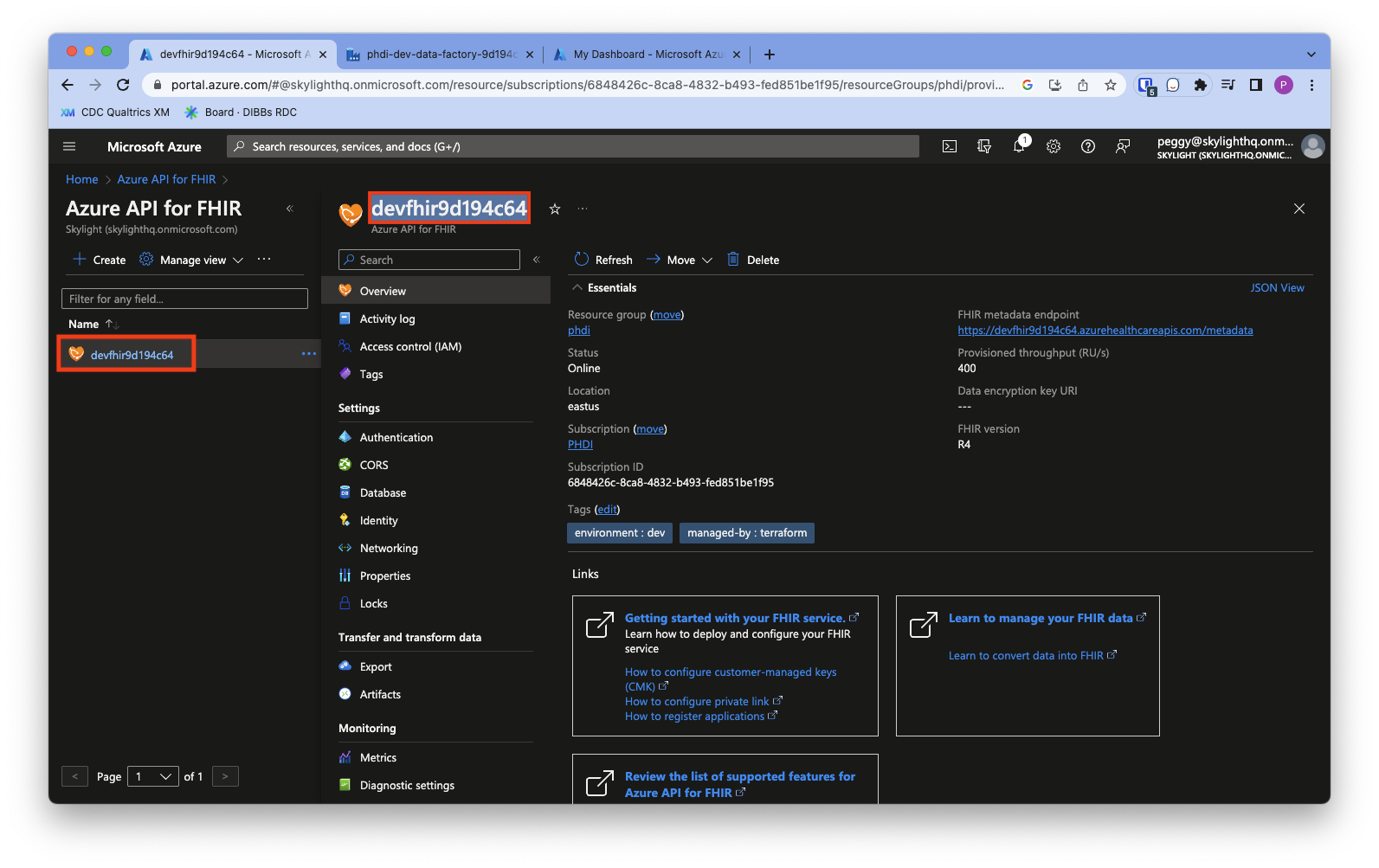Bookmark this page with the star
1379x868 pixels.
tap(1111, 85)
